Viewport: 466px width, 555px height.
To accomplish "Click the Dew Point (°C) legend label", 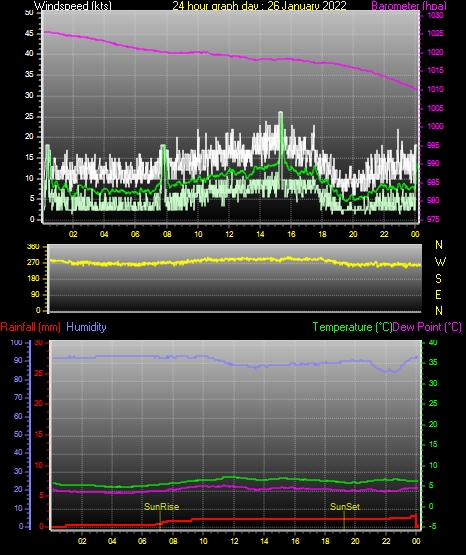I will [427, 327].
